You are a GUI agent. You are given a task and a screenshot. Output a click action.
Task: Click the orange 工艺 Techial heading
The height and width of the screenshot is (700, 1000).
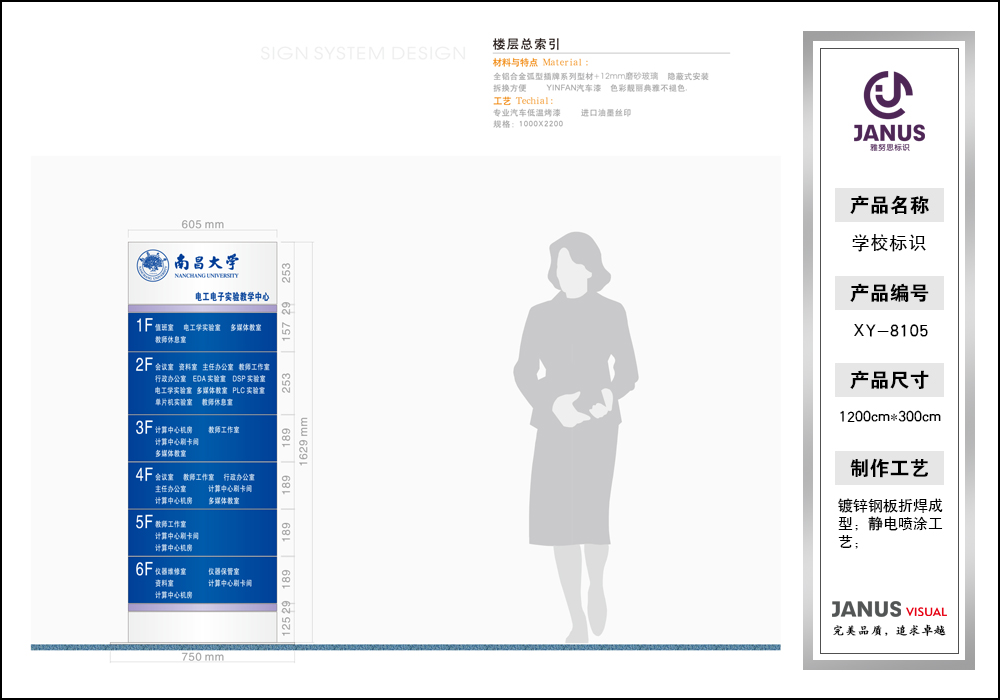coord(521,101)
